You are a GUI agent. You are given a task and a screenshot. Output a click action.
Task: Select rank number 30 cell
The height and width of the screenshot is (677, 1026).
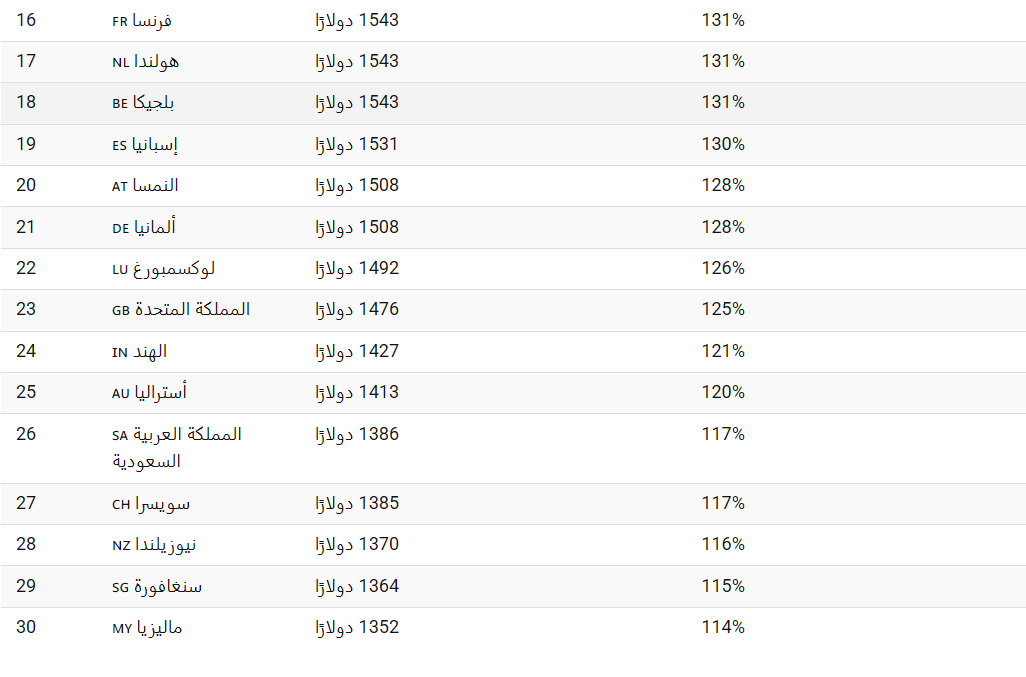tap(26, 627)
